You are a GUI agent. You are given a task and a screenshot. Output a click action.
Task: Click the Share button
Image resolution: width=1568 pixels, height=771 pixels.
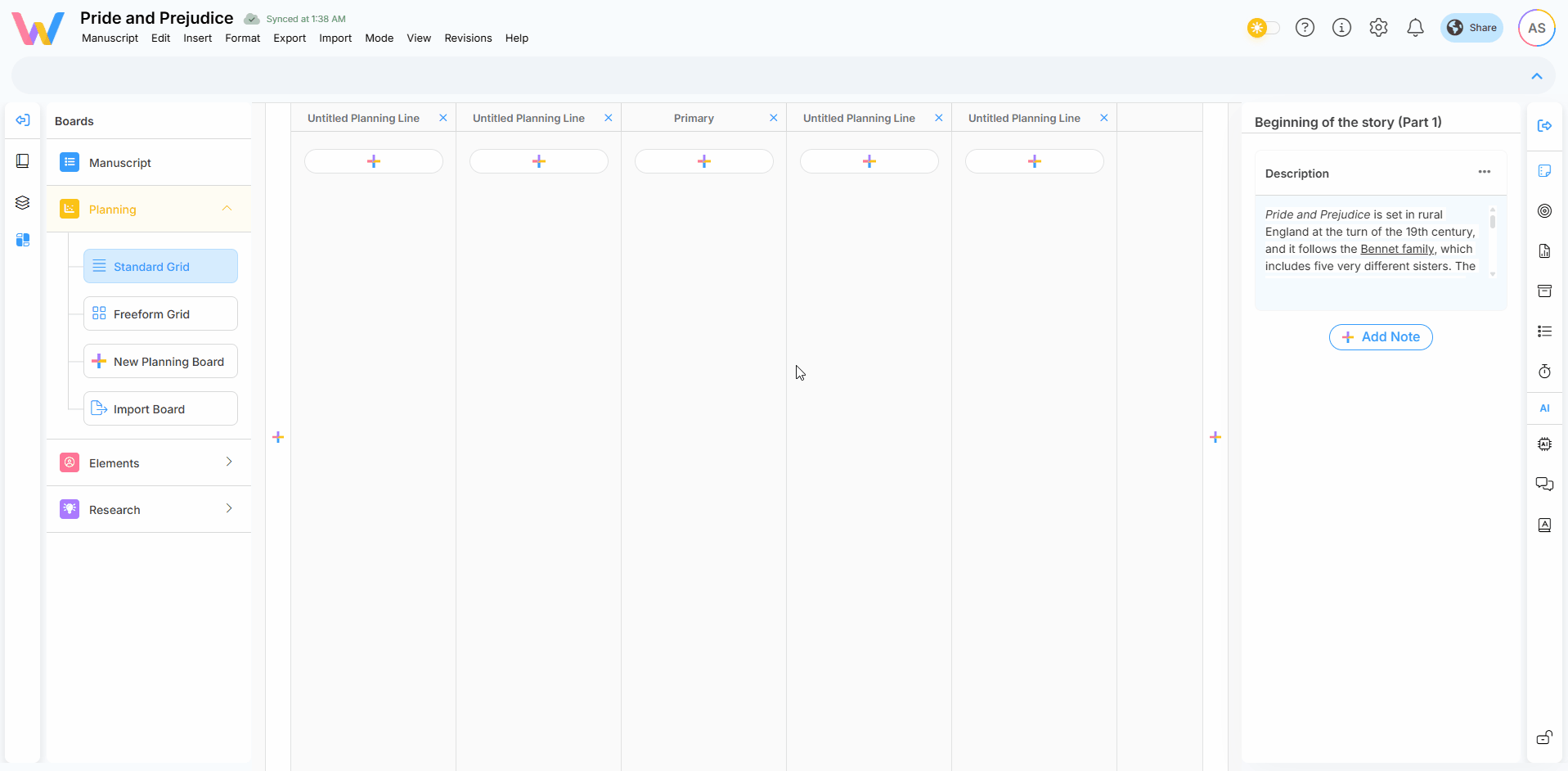(1471, 28)
